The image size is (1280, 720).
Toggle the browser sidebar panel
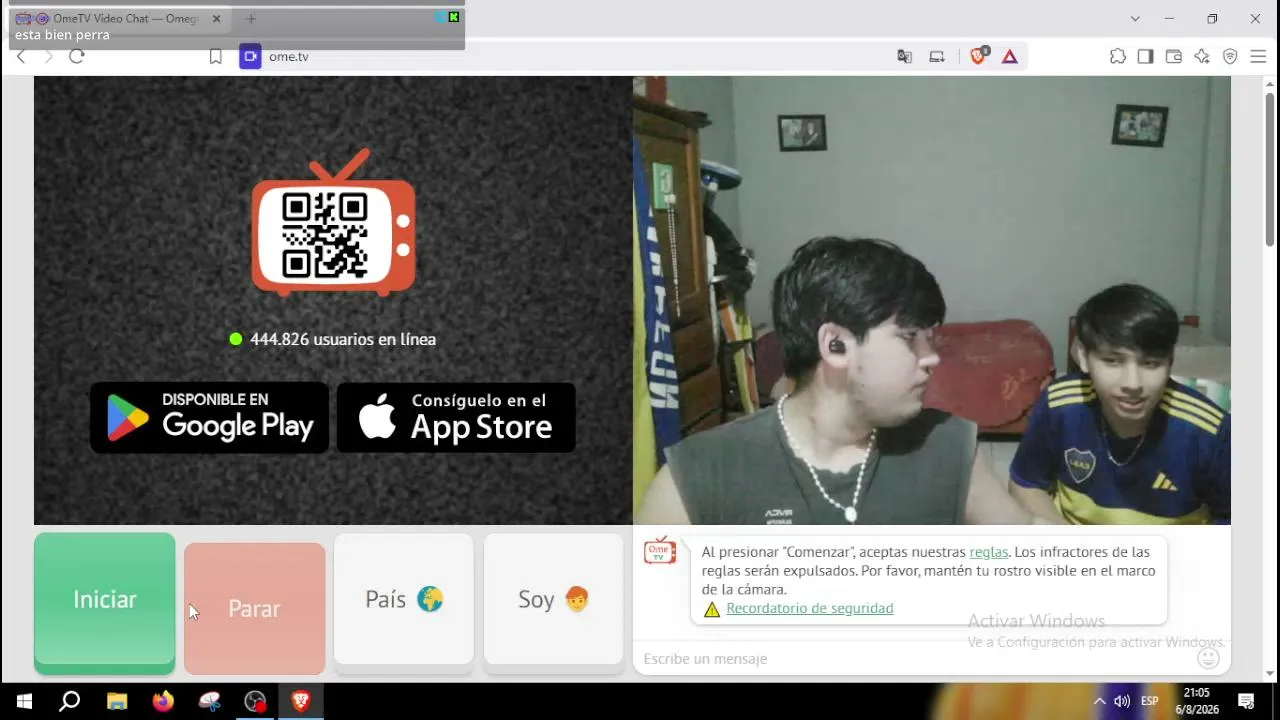[1146, 57]
